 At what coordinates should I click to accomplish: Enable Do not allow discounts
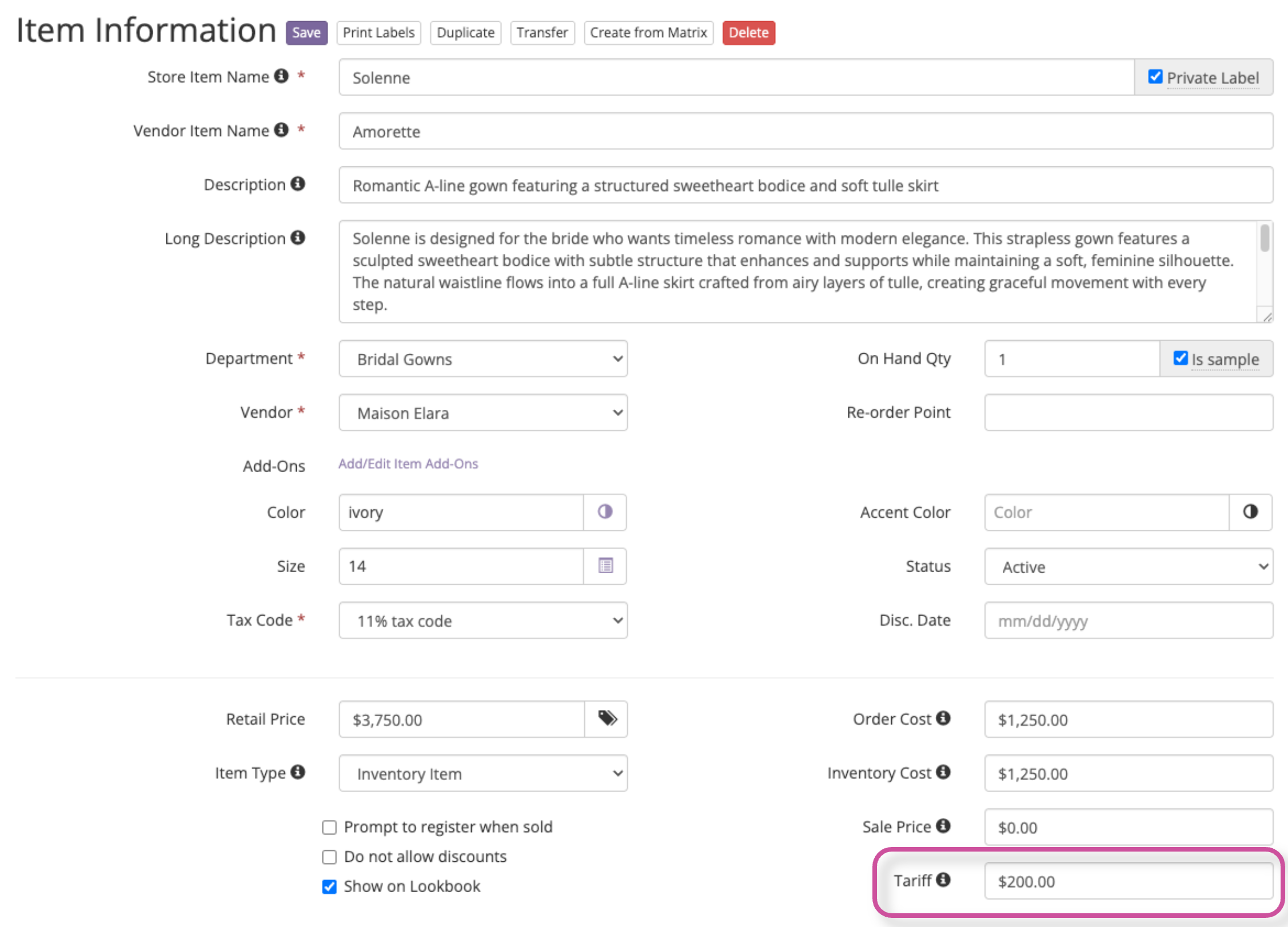329,857
